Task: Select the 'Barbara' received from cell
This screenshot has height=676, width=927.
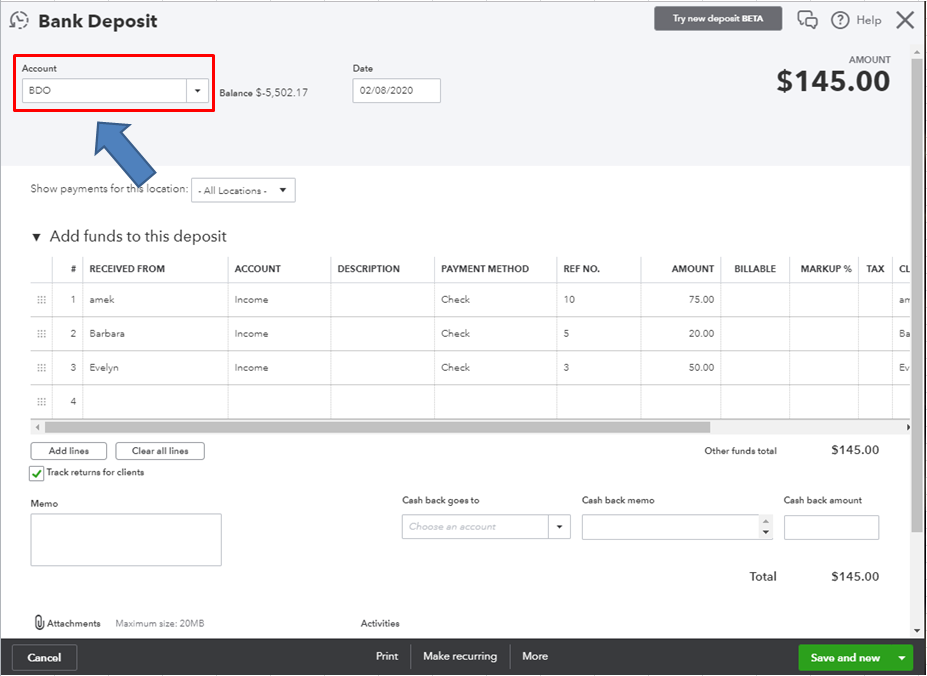Action: coord(155,334)
